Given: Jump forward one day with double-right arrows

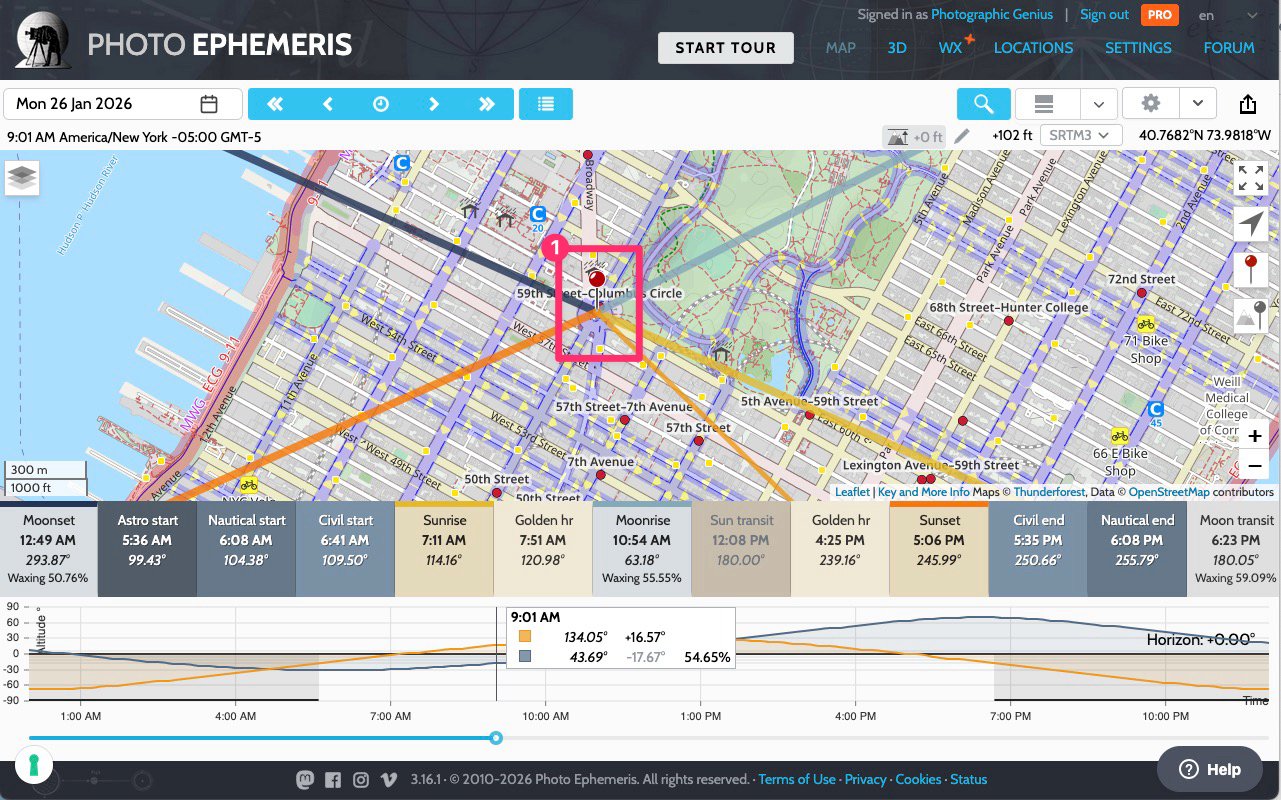Looking at the screenshot, I should point(487,104).
